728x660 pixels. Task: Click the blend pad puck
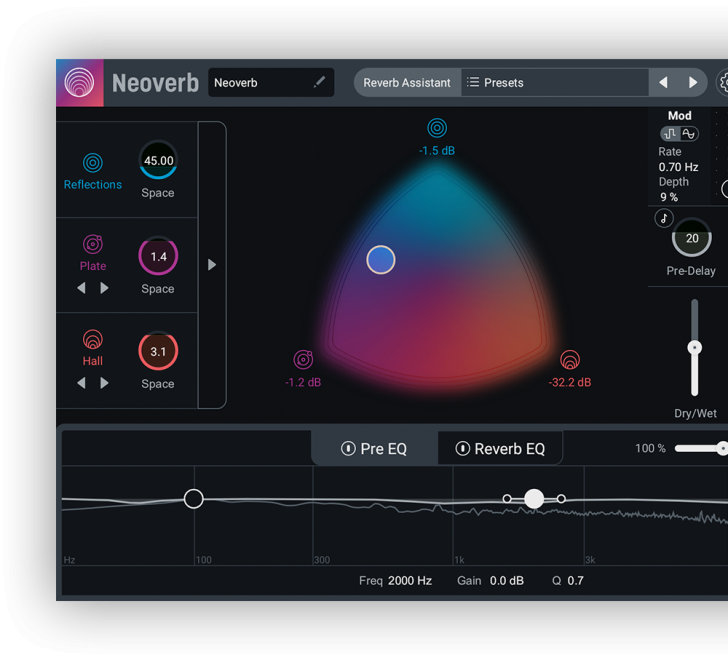(381, 259)
